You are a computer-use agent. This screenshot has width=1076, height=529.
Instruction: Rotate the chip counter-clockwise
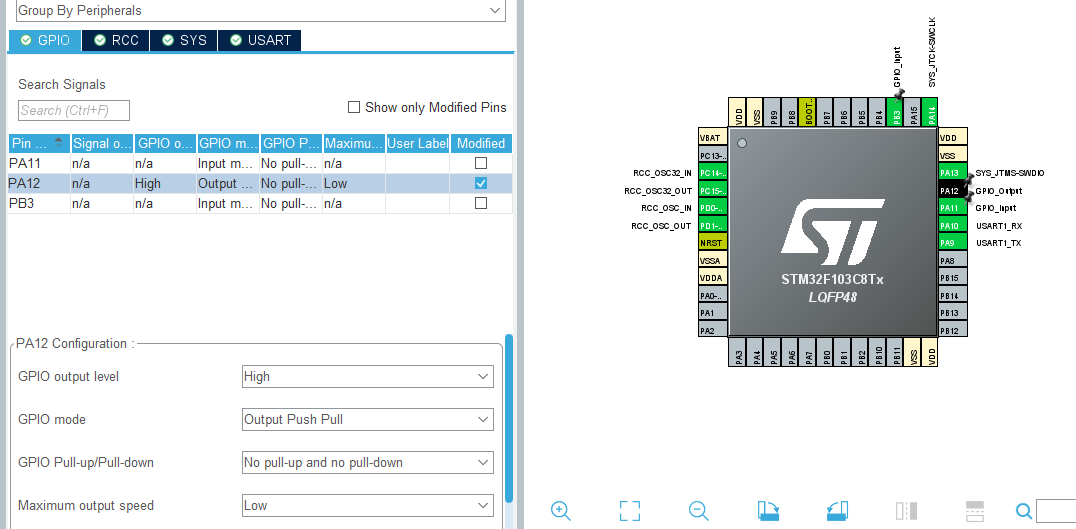(x=838, y=510)
